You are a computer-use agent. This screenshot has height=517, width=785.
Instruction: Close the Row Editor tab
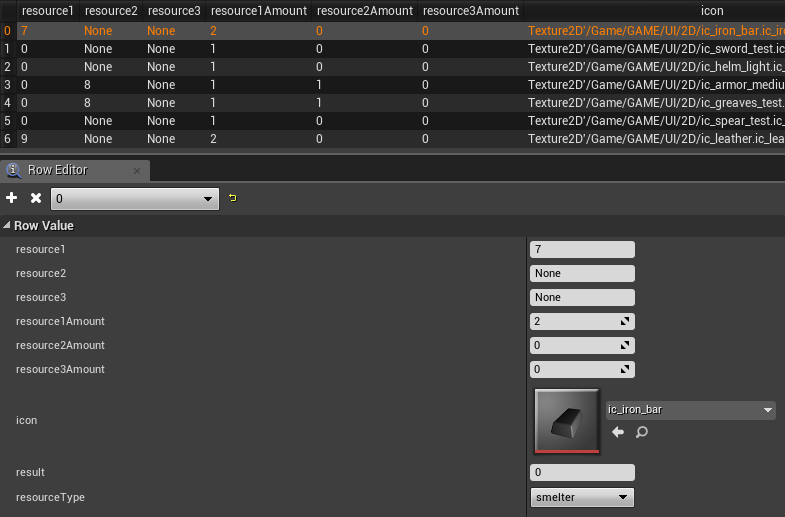139,170
